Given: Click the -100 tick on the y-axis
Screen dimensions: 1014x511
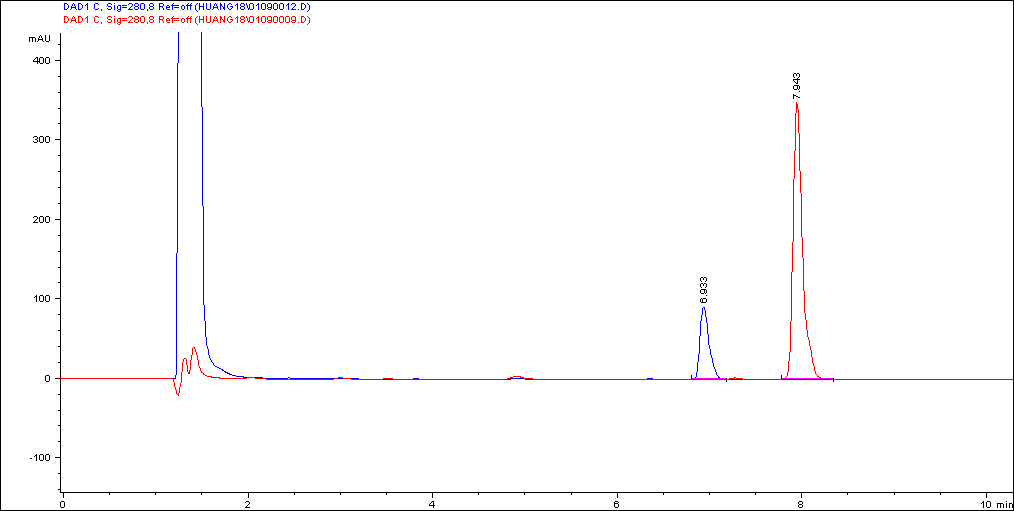Looking at the screenshot, I should click(39, 458).
